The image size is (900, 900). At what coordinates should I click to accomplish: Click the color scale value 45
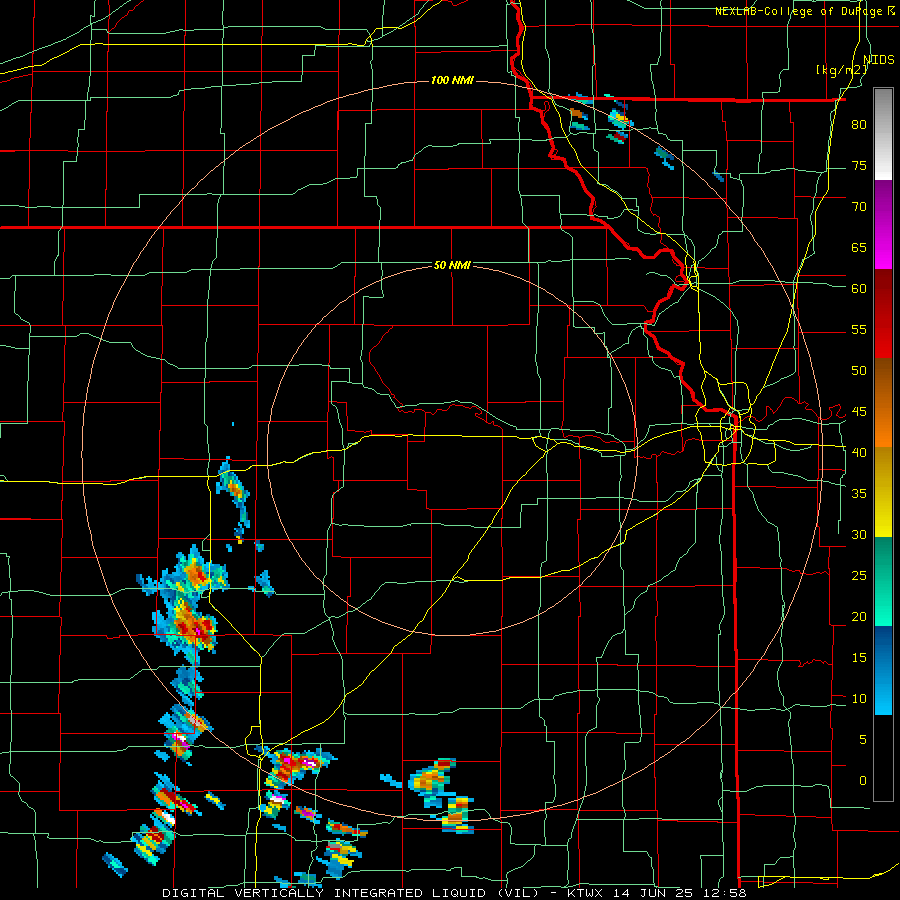[x=859, y=412]
